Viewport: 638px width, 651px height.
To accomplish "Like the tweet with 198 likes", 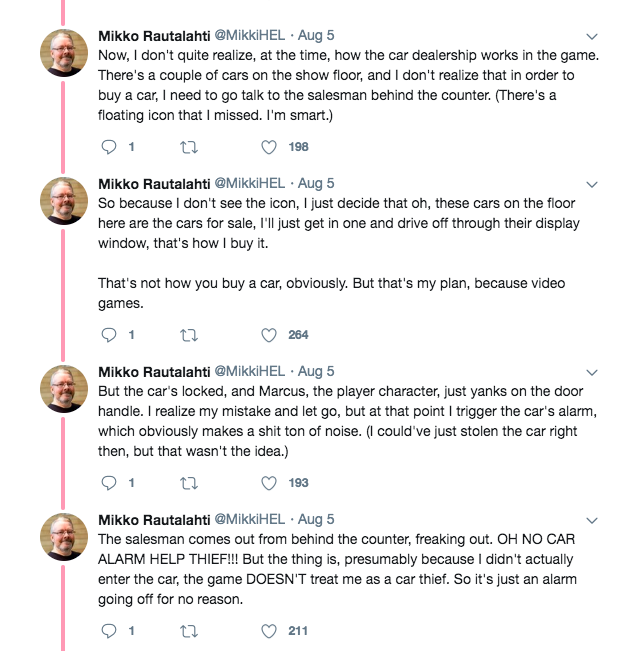I will tap(268, 147).
